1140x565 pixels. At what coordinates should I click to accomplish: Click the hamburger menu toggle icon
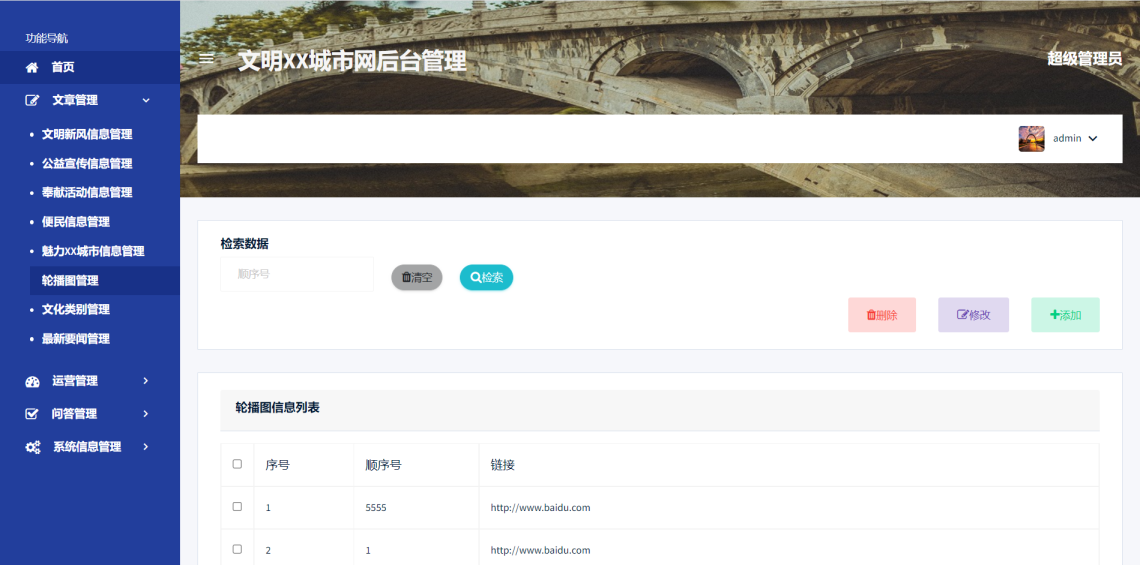(206, 59)
